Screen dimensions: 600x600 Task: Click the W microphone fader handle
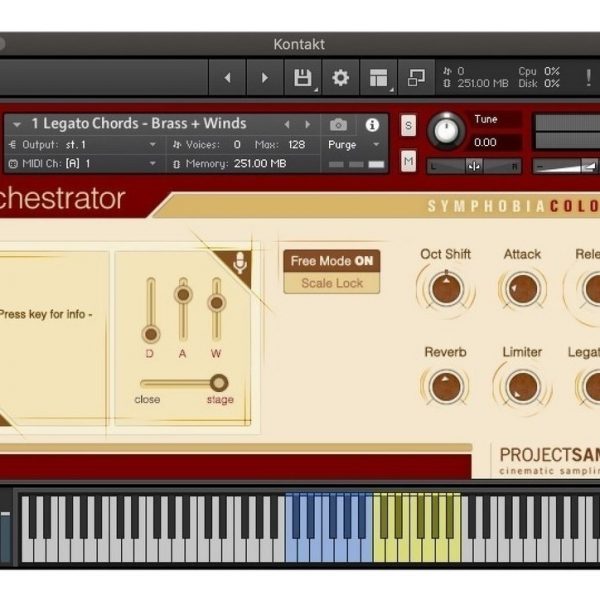[217, 303]
